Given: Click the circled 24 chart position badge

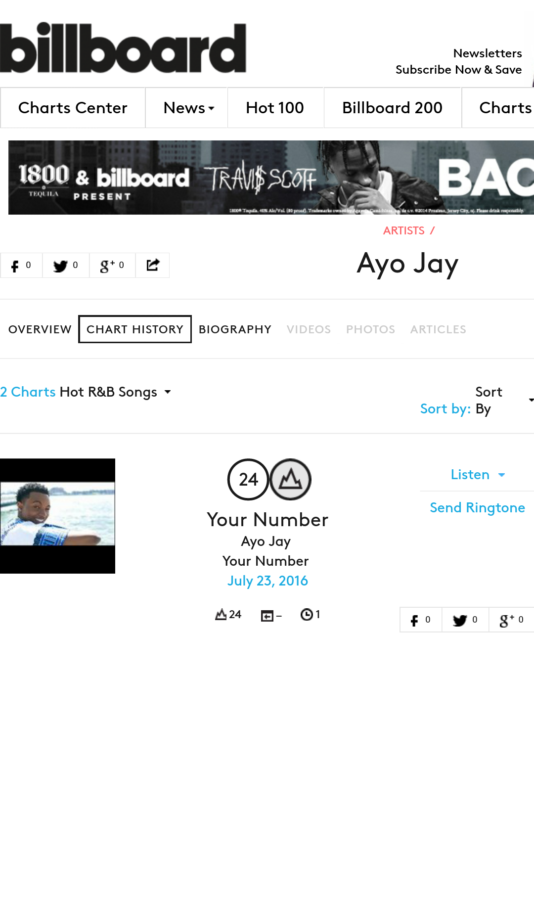Looking at the screenshot, I should [x=248, y=479].
